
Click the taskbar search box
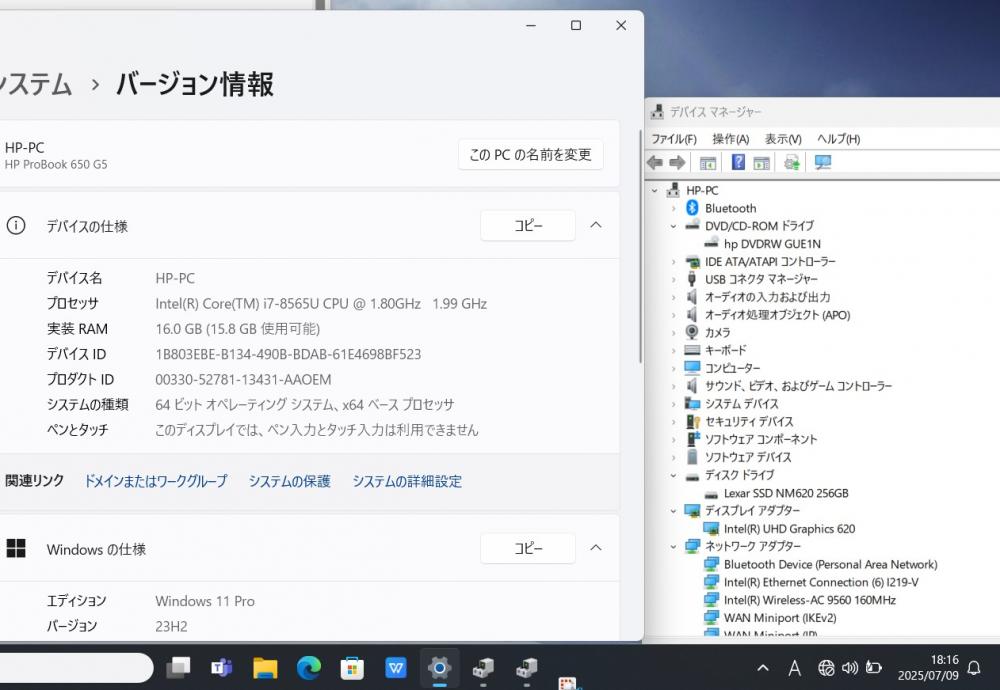tap(75, 668)
